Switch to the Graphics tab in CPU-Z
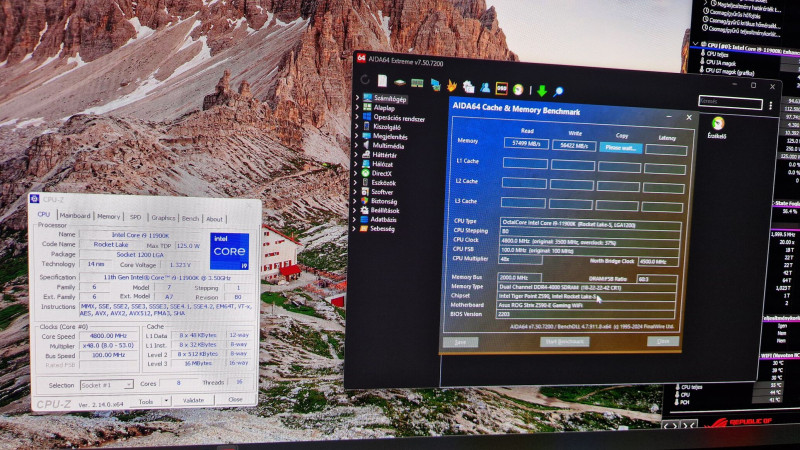The image size is (800, 450). tap(163, 217)
